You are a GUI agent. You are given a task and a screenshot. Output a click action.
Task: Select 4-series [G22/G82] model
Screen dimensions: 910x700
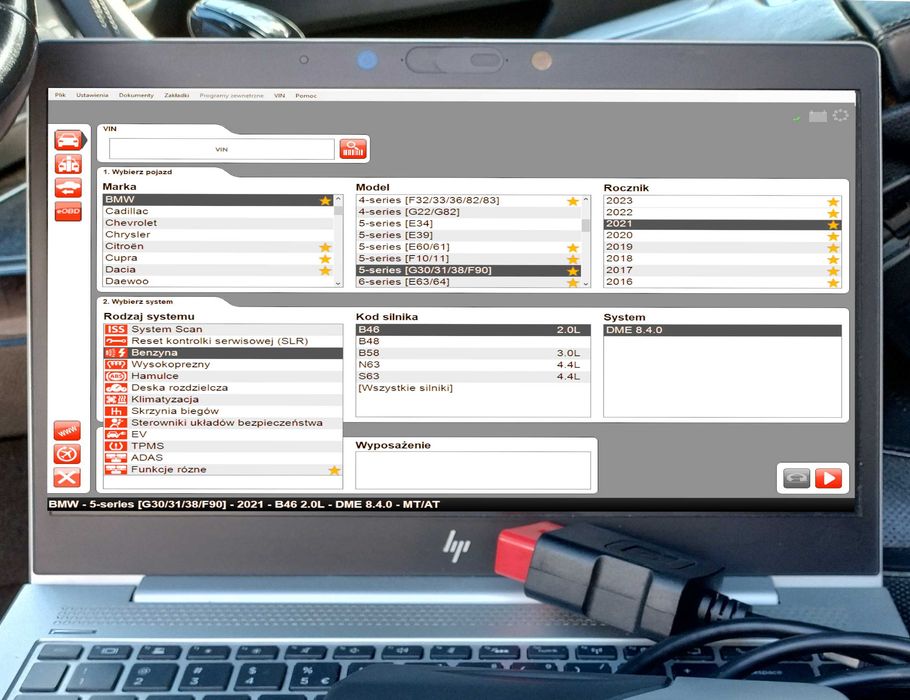pos(468,212)
